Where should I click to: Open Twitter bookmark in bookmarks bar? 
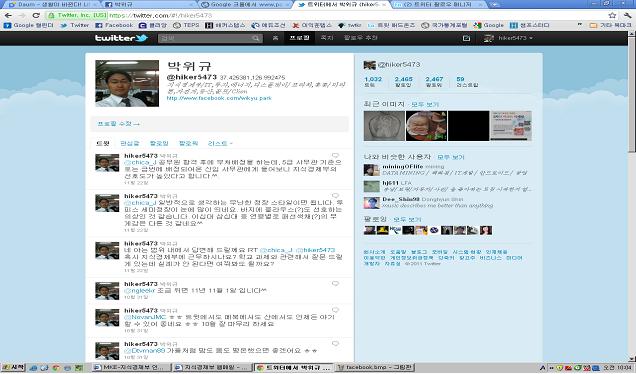click(75, 25)
